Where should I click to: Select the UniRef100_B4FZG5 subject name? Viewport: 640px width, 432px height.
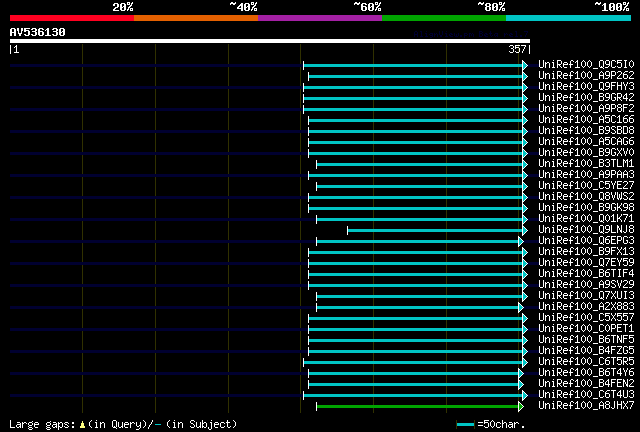coord(586,351)
